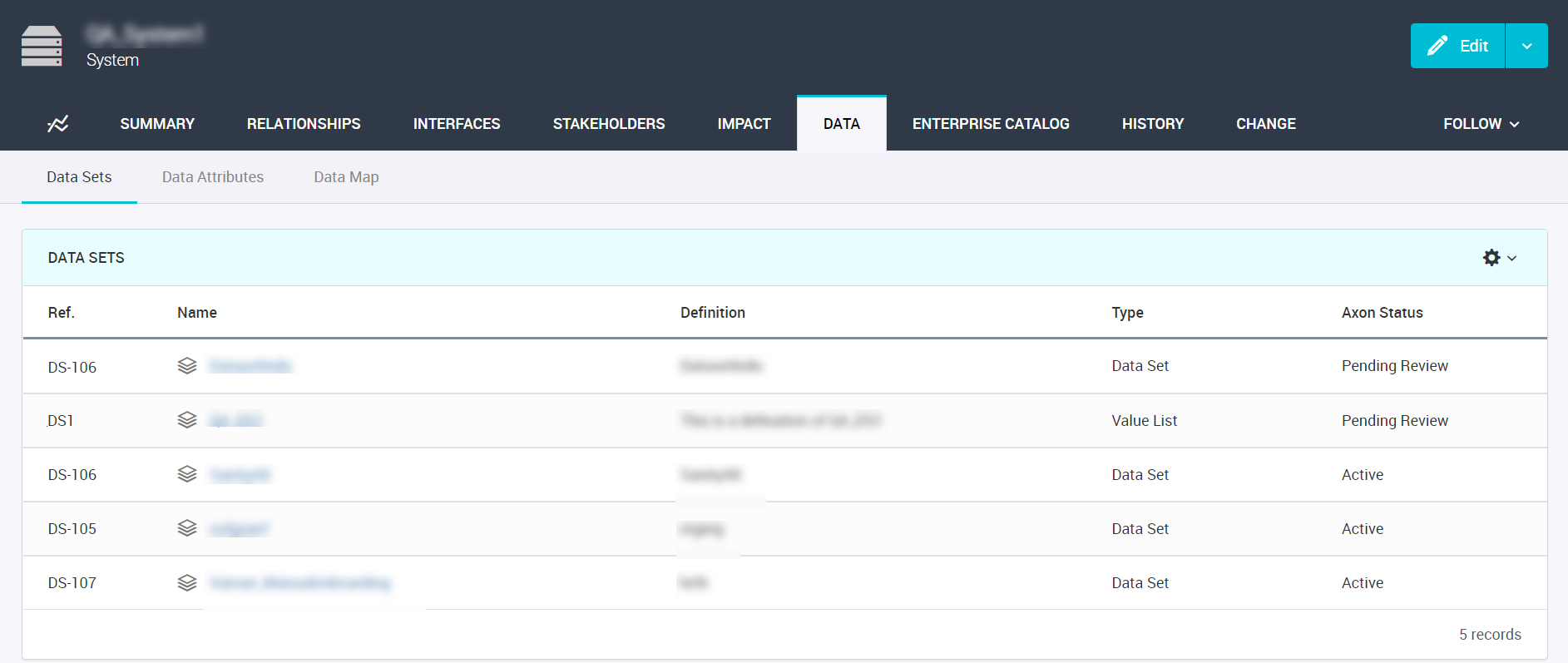Click Active status in DS-107 row
The width and height of the screenshot is (1568, 663).
(x=1363, y=583)
